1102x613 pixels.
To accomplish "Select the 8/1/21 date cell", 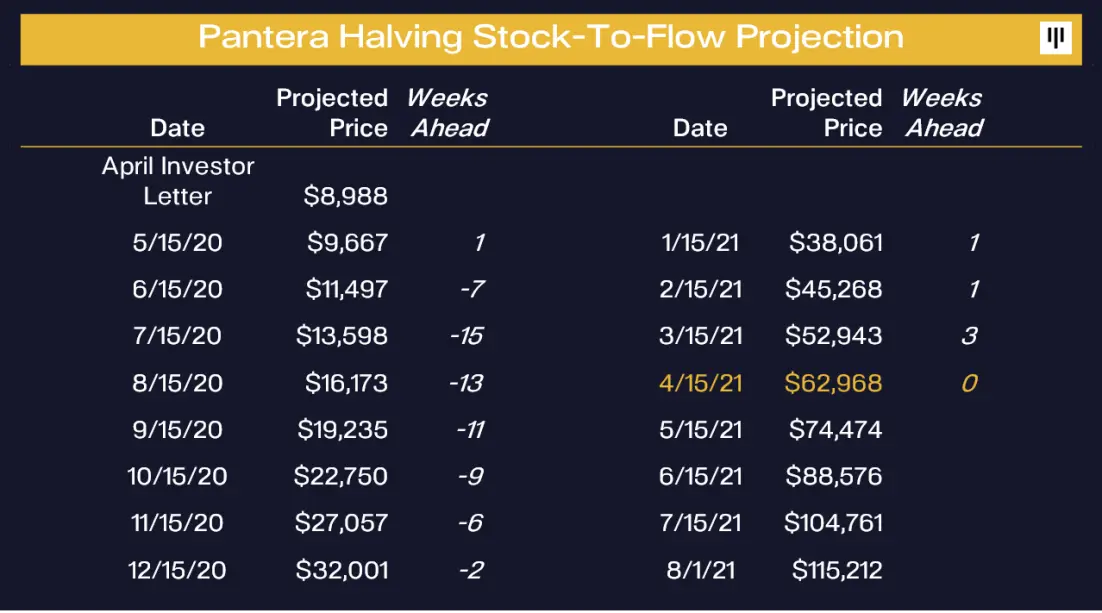I will 700,570.
